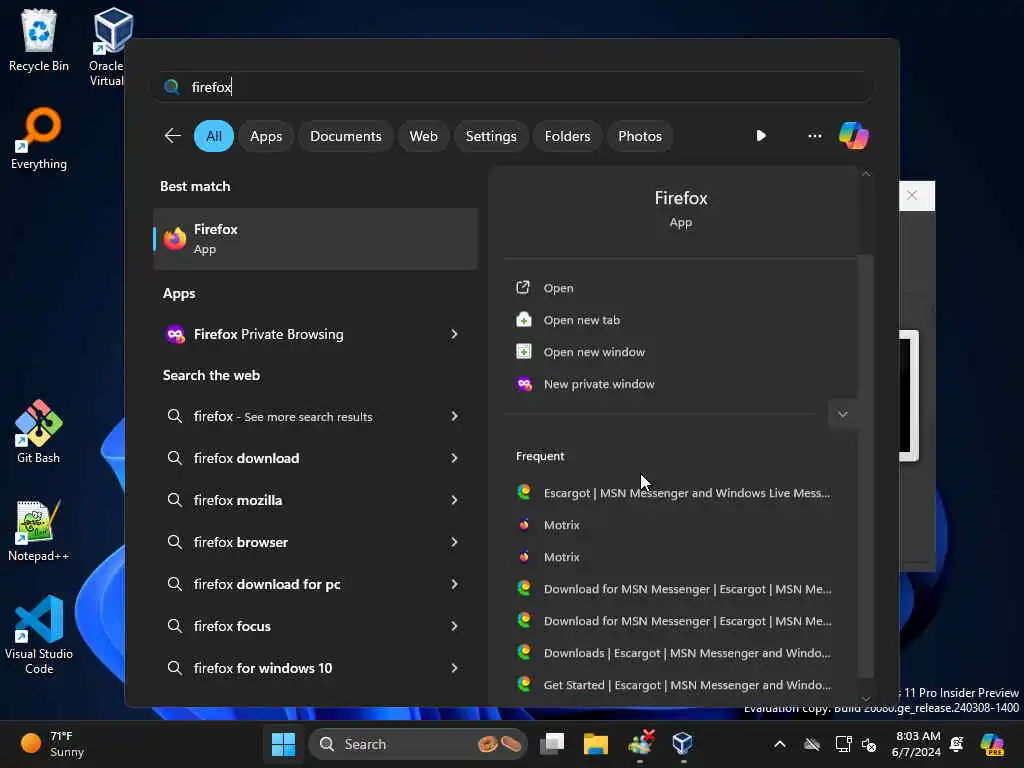Show hidden system tray icons
Viewport: 1024px width, 768px height.
[x=780, y=744]
